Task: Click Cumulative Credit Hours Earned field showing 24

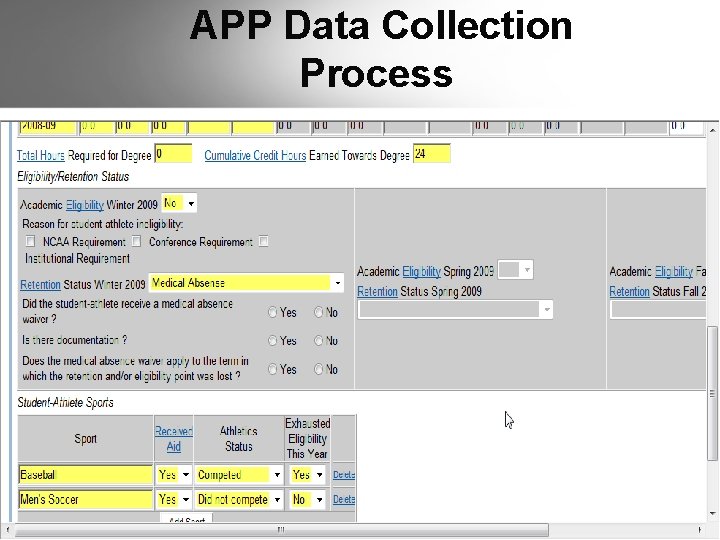Action: tap(432, 153)
